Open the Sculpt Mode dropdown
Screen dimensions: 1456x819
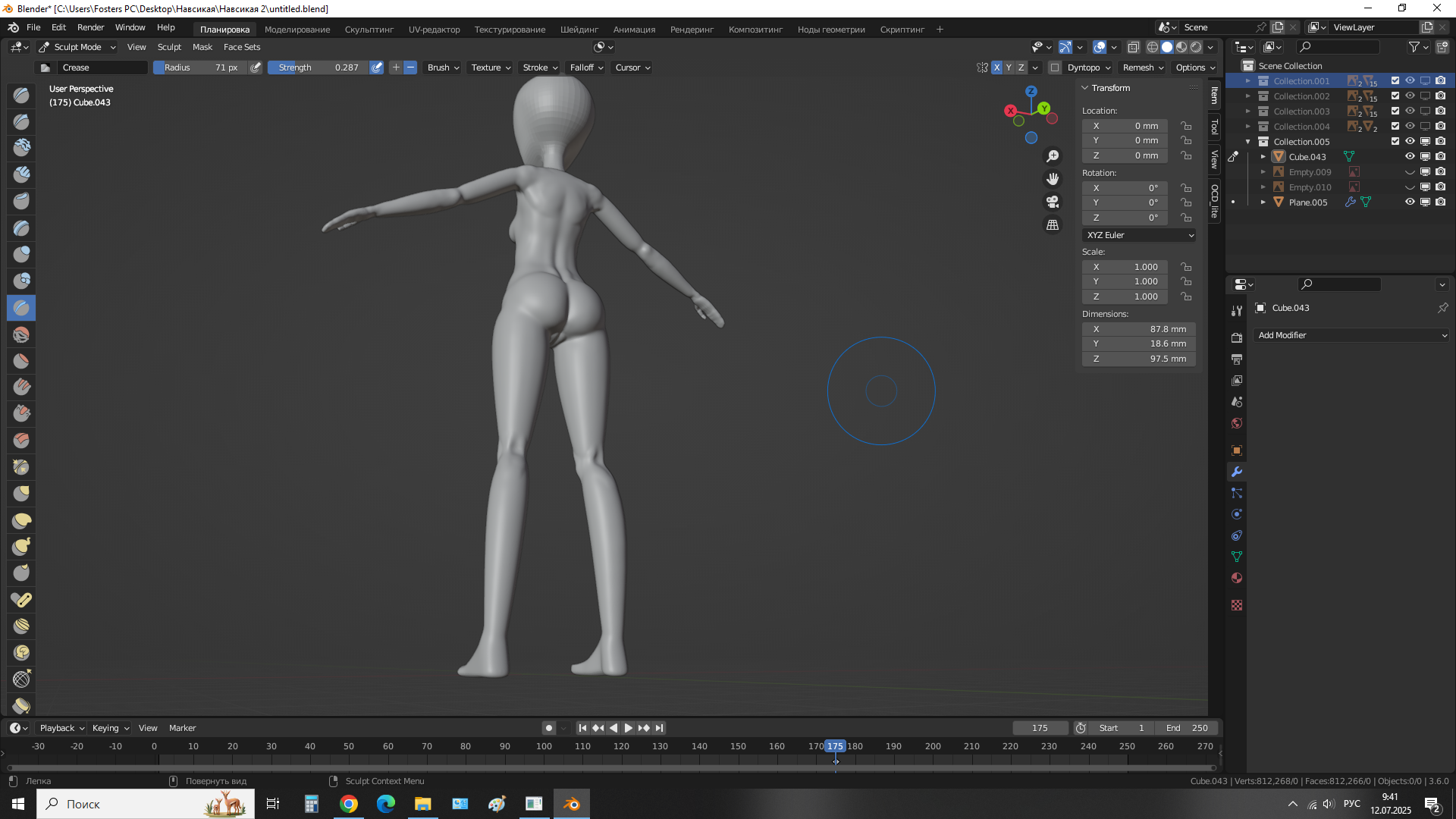point(77,47)
